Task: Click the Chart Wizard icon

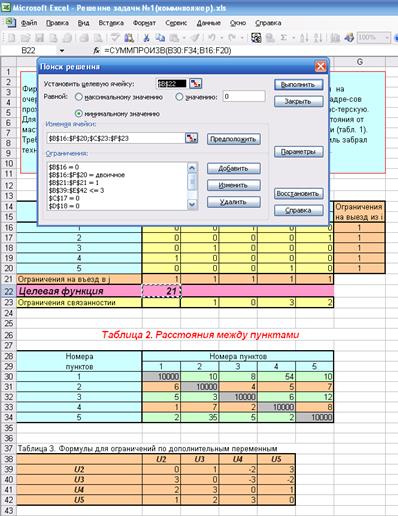Action: [x=335, y=38]
